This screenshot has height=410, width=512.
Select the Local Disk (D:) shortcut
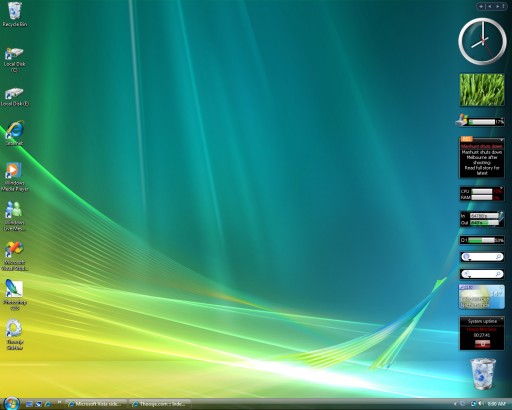pos(14,97)
